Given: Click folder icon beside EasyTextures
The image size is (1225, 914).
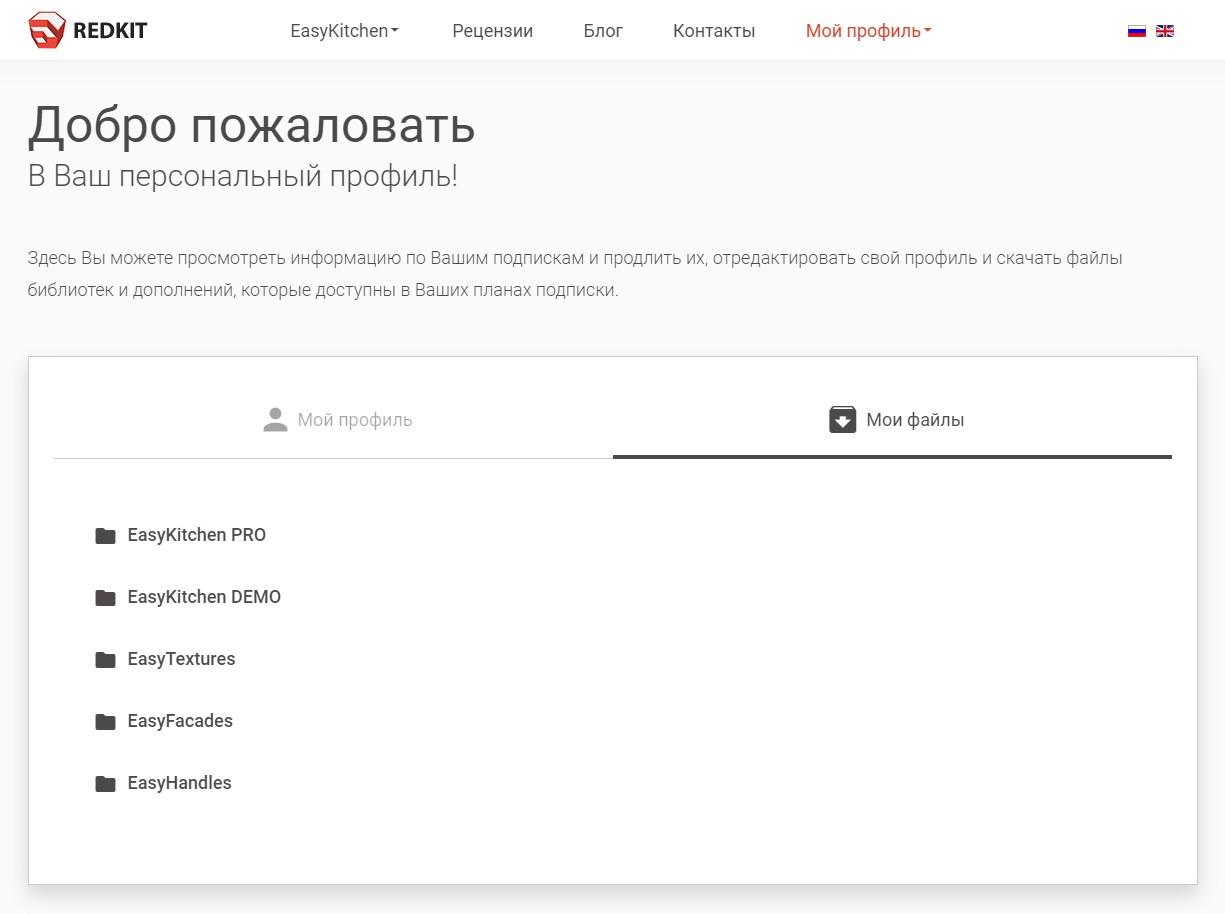Looking at the screenshot, I should pos(105,660).
